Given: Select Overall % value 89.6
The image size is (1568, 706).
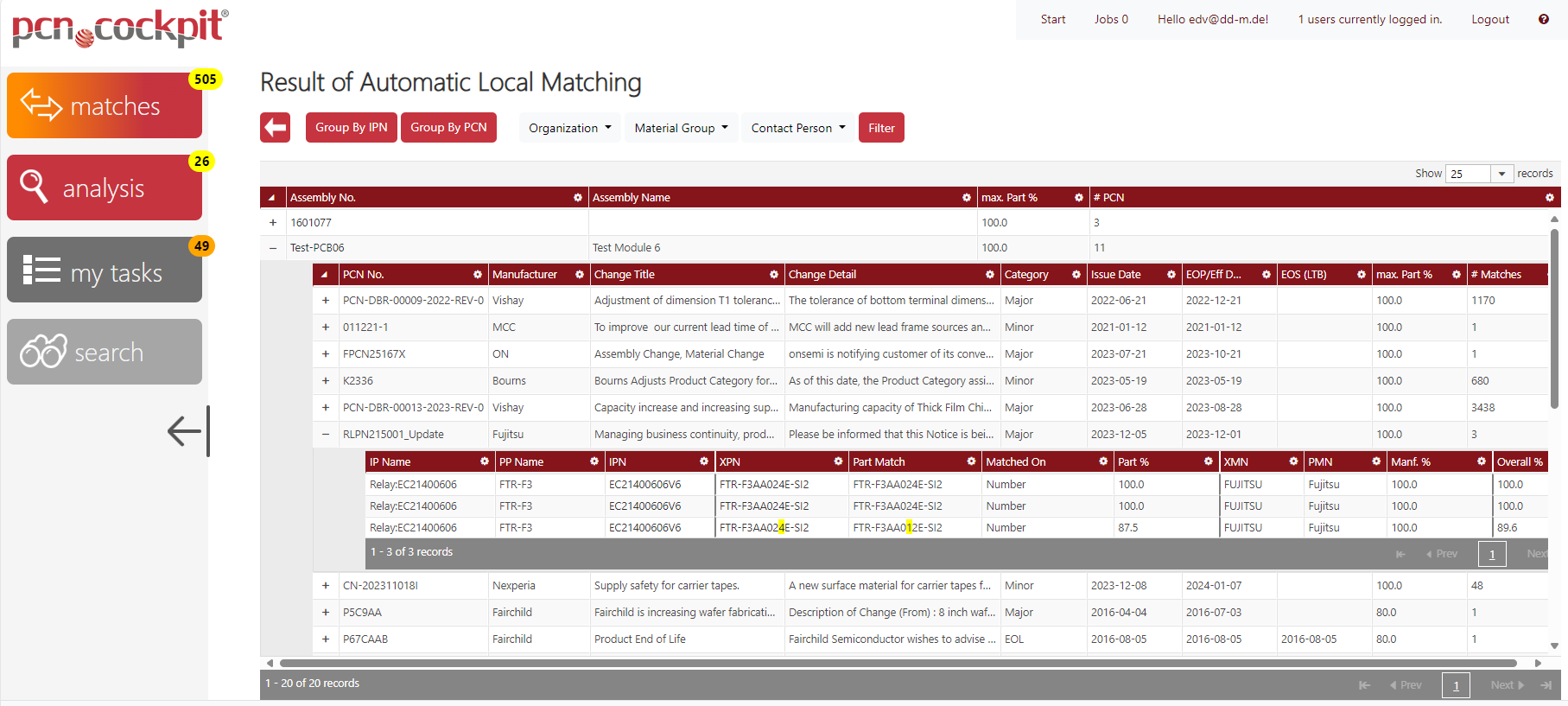Looking at the screenshot, I should click(1508, 528).
